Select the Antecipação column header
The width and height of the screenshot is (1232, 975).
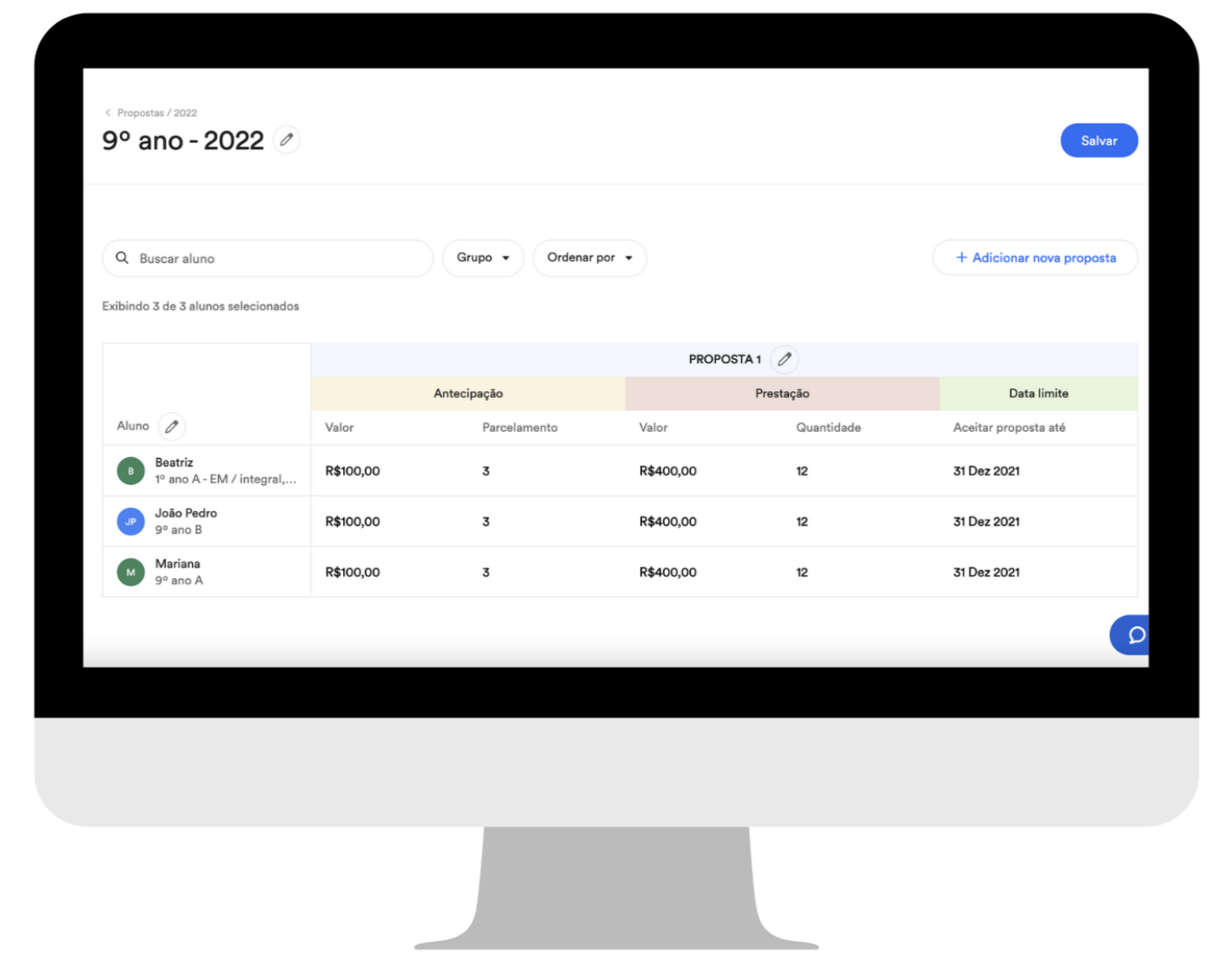click(468, 394)
